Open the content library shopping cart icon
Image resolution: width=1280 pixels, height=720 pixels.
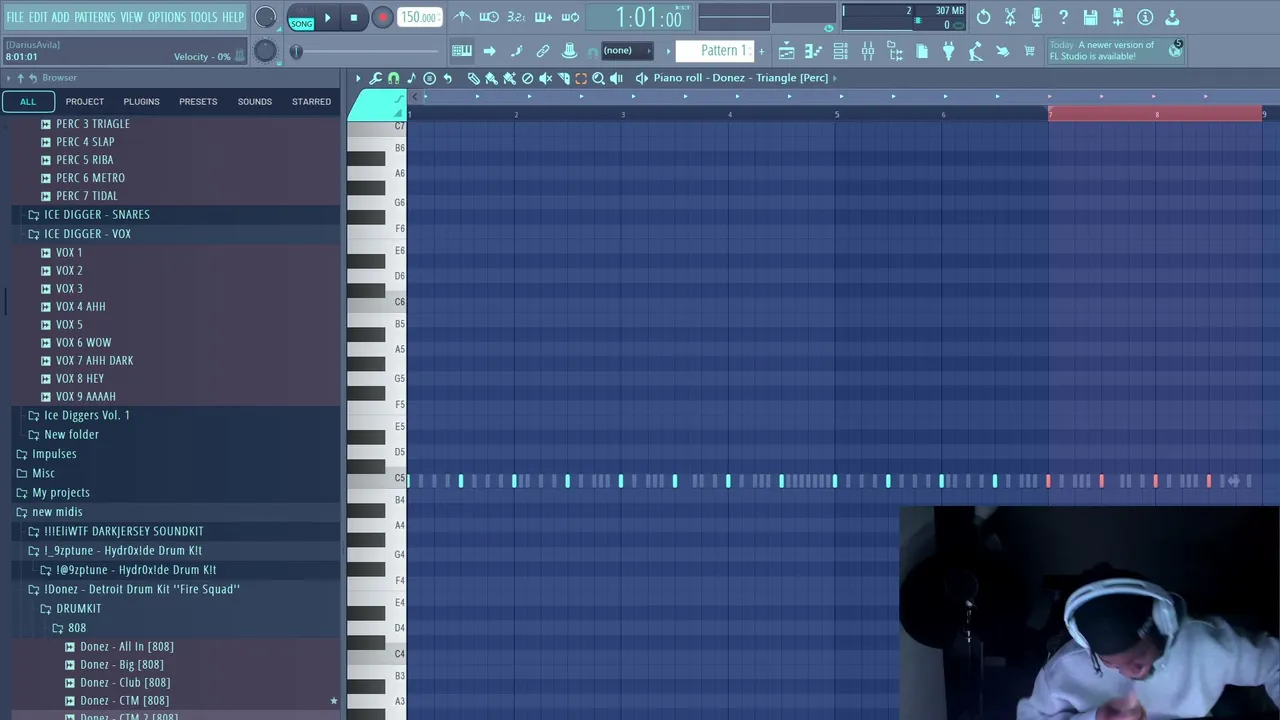[1030, 51]
